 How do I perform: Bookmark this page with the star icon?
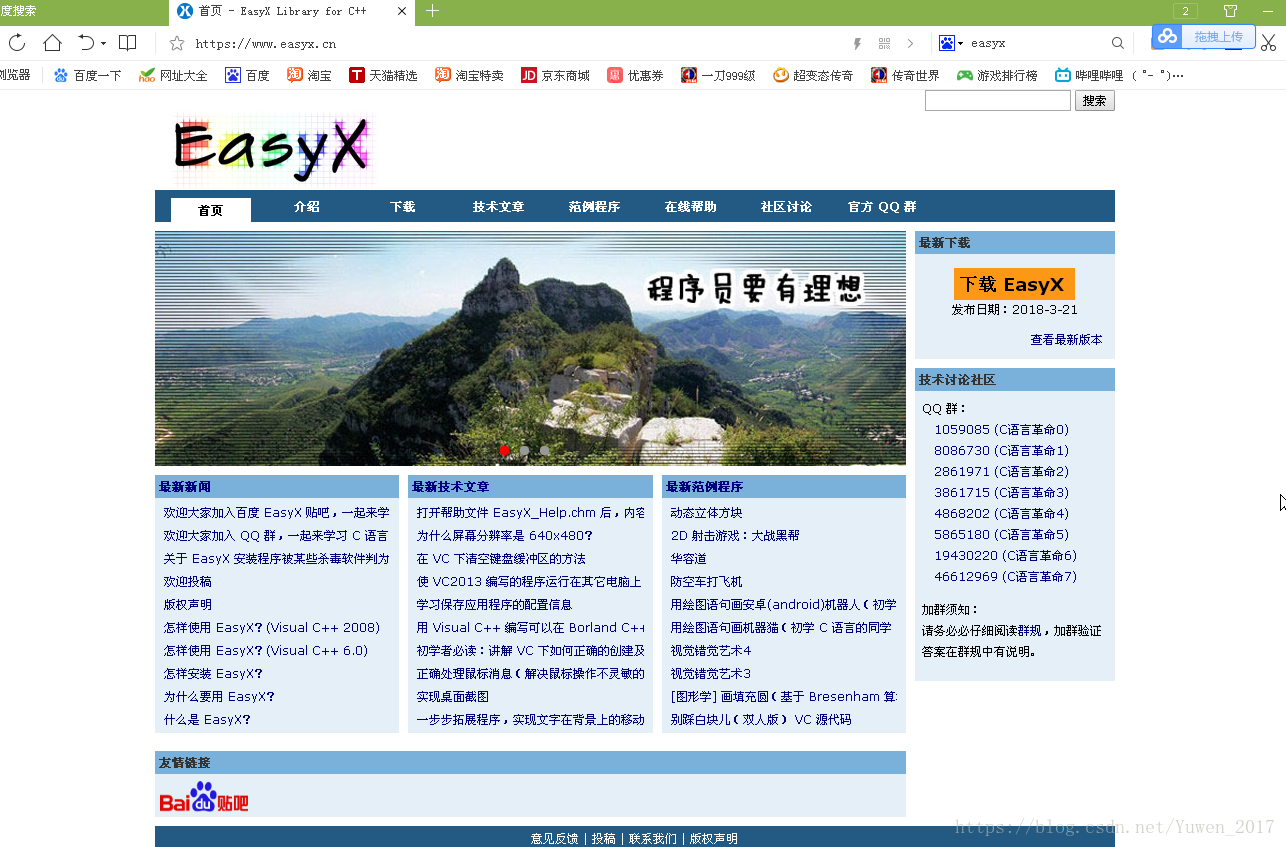tap(177, 43)
